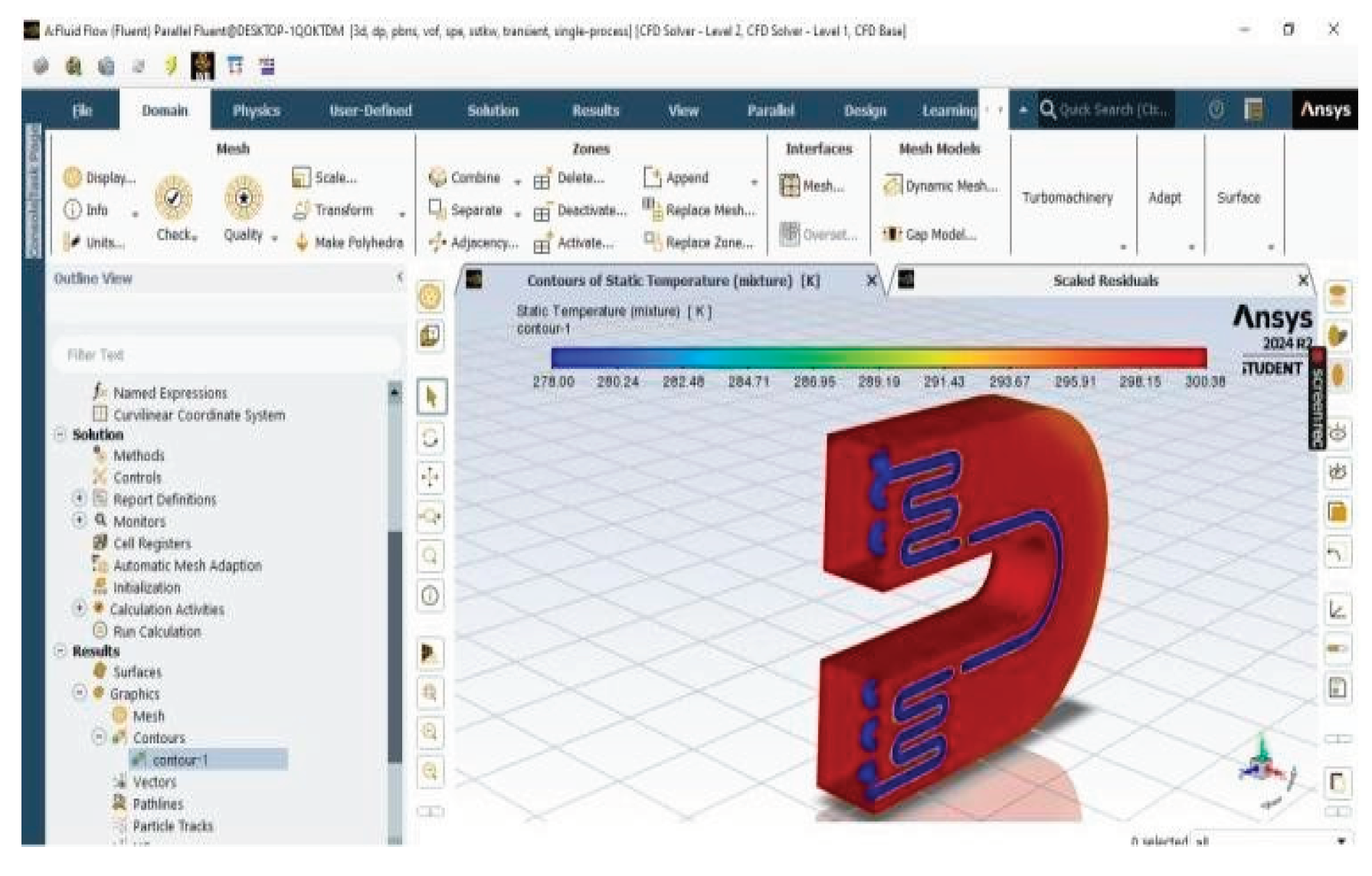Open the Turbomachinery dropdown
Screen dimensions: 1372x876
tap(1122, 247)
